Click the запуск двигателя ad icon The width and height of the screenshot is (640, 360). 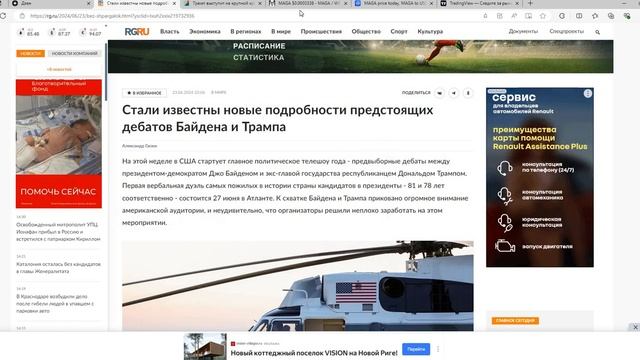coord(505,246)
